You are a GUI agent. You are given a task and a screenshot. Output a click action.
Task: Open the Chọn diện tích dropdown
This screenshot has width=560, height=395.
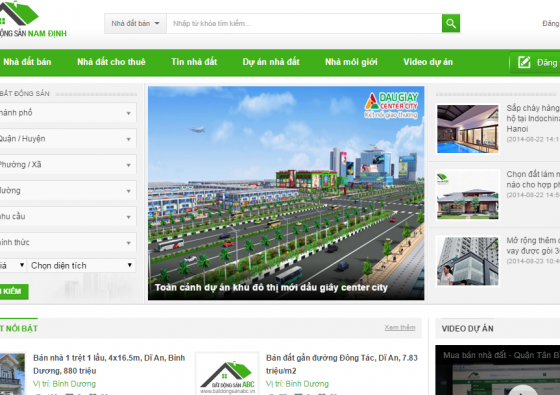82,265
